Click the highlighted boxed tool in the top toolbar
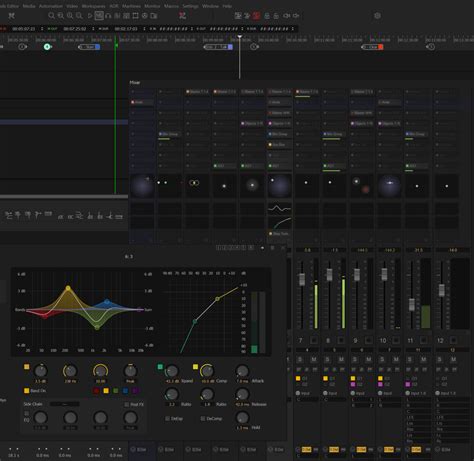Image resolution: width=474 pixels, height=461 pixels. click(x=99, y=16)
